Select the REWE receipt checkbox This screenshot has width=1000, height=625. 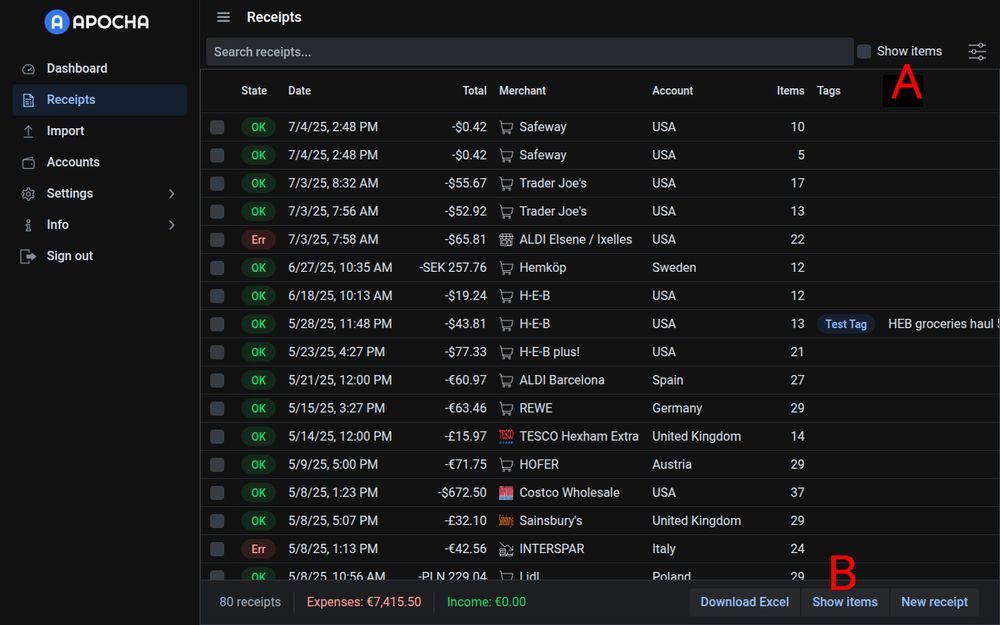coord(217,408)
